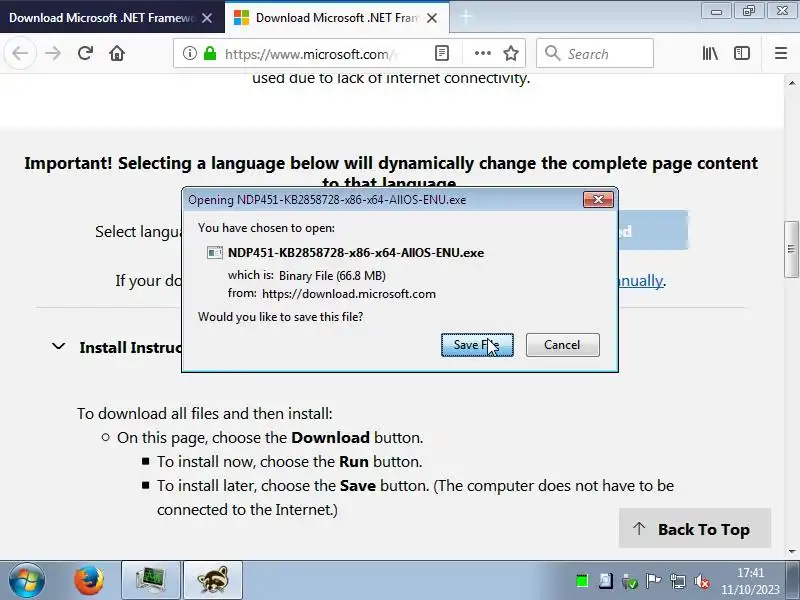Click the network connection tray icon
Screen dimensions: 800x600
(678, 581)
